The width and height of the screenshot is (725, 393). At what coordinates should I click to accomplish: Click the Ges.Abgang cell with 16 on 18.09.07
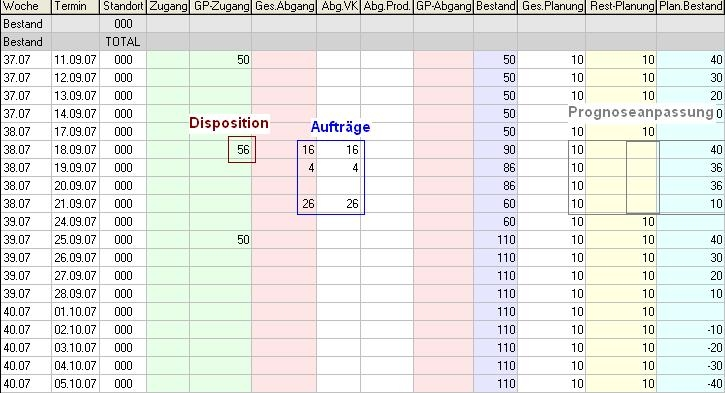point(284,150)
